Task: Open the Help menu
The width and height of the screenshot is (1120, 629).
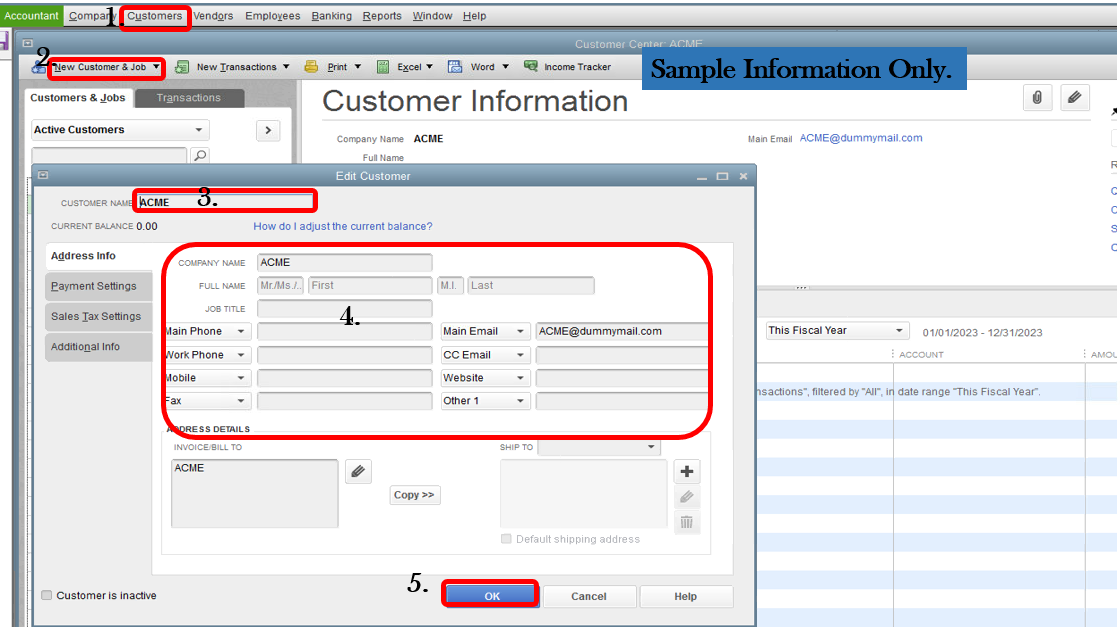Action: click(x=474, y=16)
